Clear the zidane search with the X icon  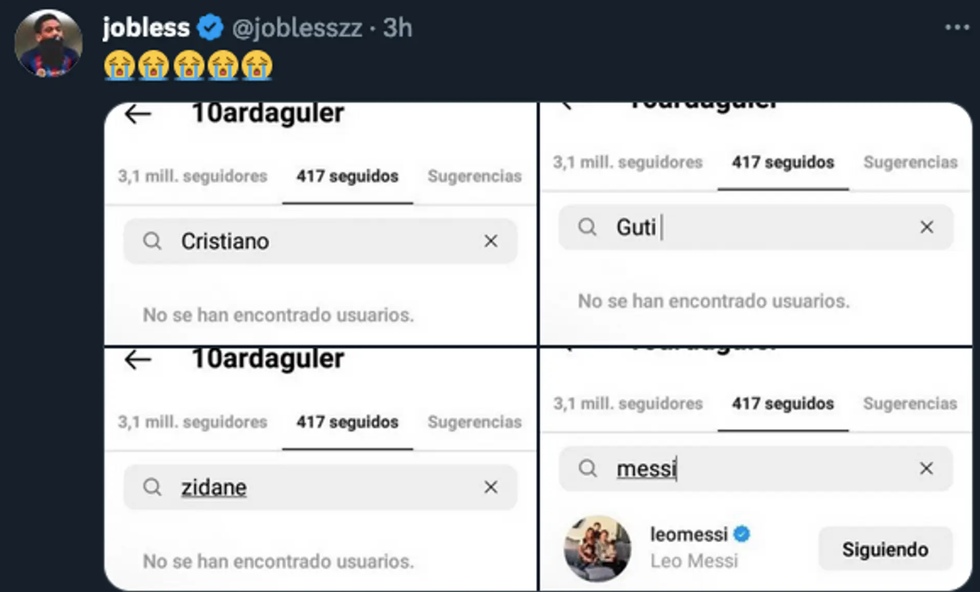[491, 487]
